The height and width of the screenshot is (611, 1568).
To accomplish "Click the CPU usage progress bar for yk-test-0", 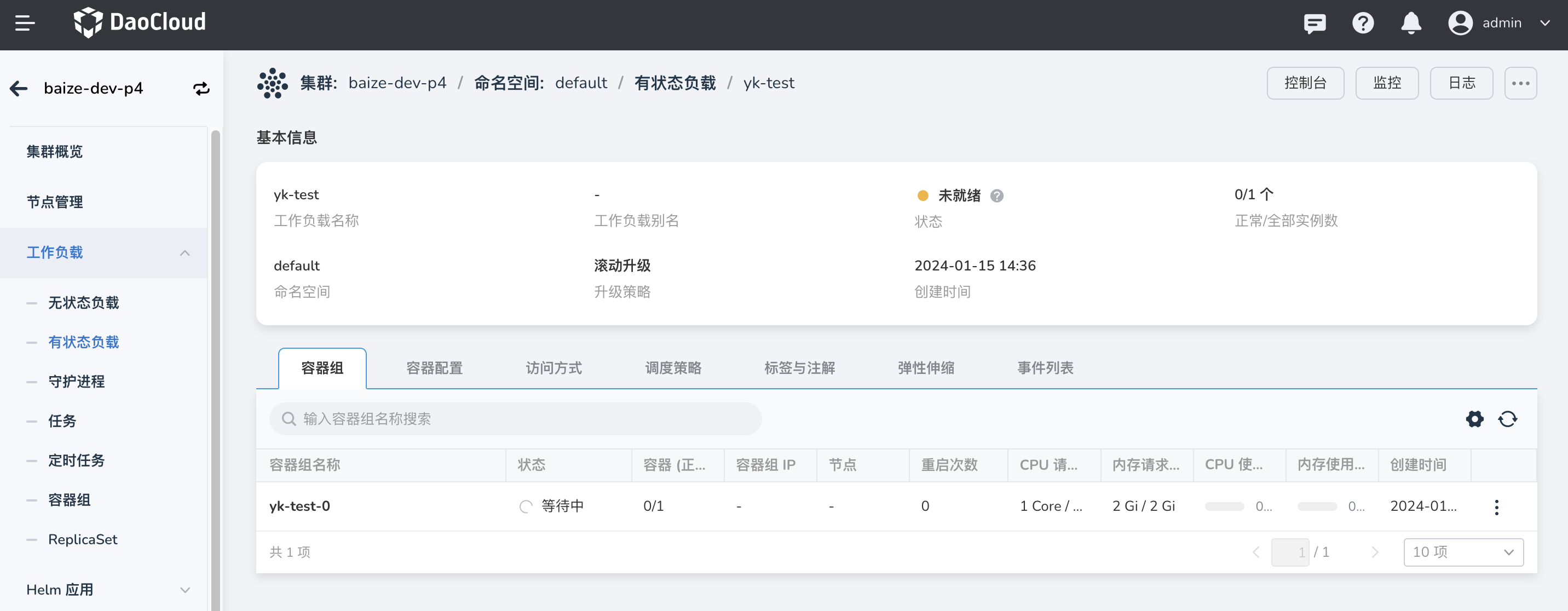I will pyautogui.click(x=1225, y=506).
